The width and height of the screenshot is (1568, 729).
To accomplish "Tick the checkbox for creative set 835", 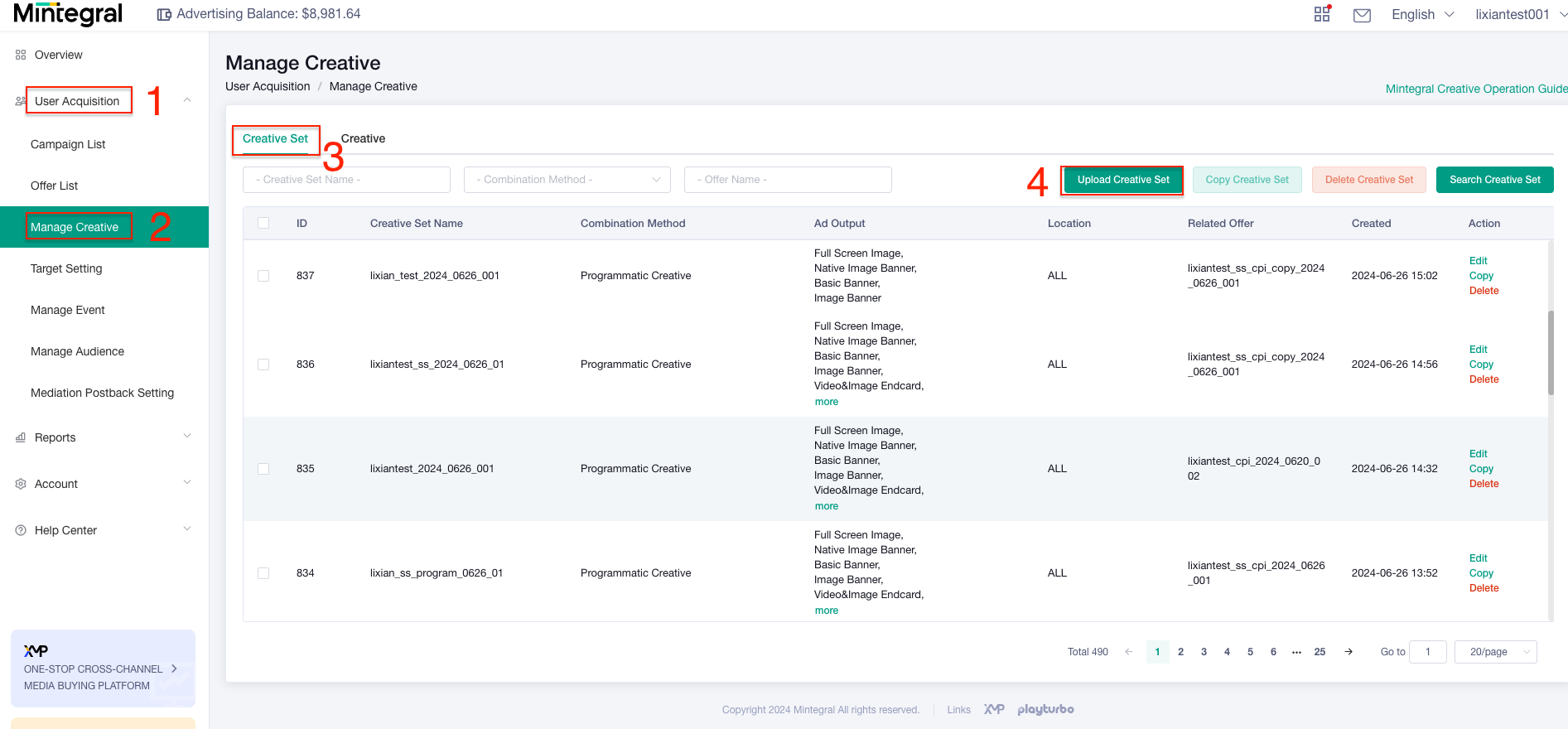I will 263,469.
